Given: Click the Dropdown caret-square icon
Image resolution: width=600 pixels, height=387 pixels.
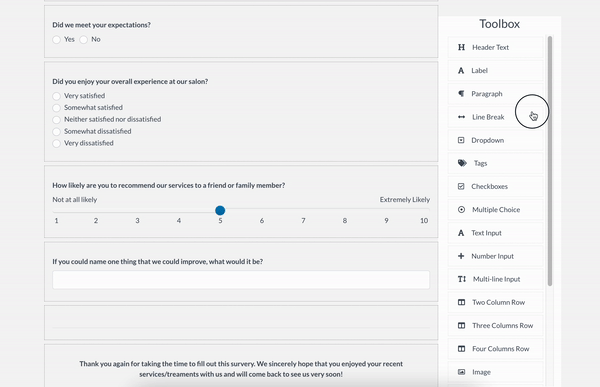Looking at the screenshot, I should click(x=461, y=140).
